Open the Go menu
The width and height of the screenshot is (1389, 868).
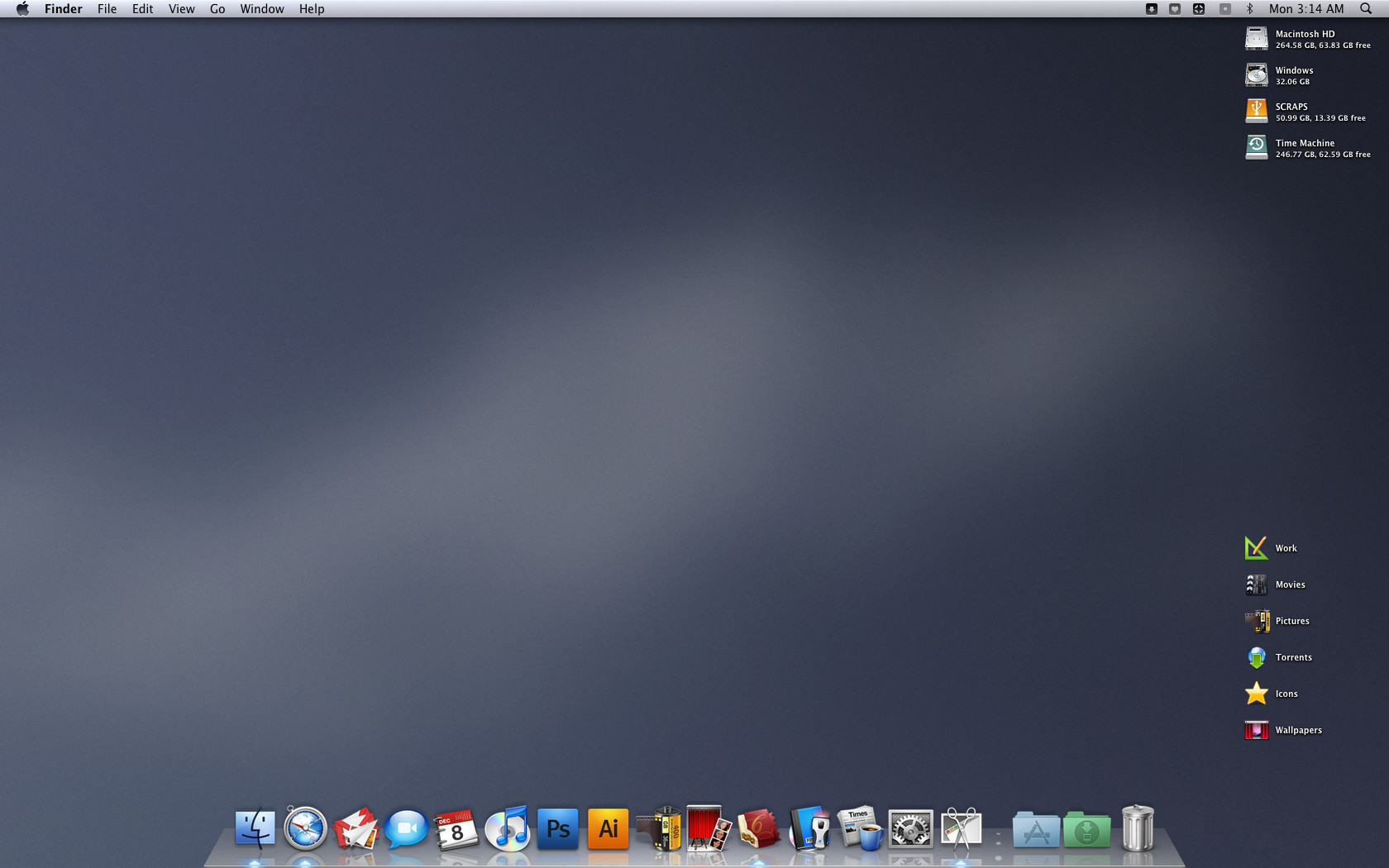tap(217, 9)
